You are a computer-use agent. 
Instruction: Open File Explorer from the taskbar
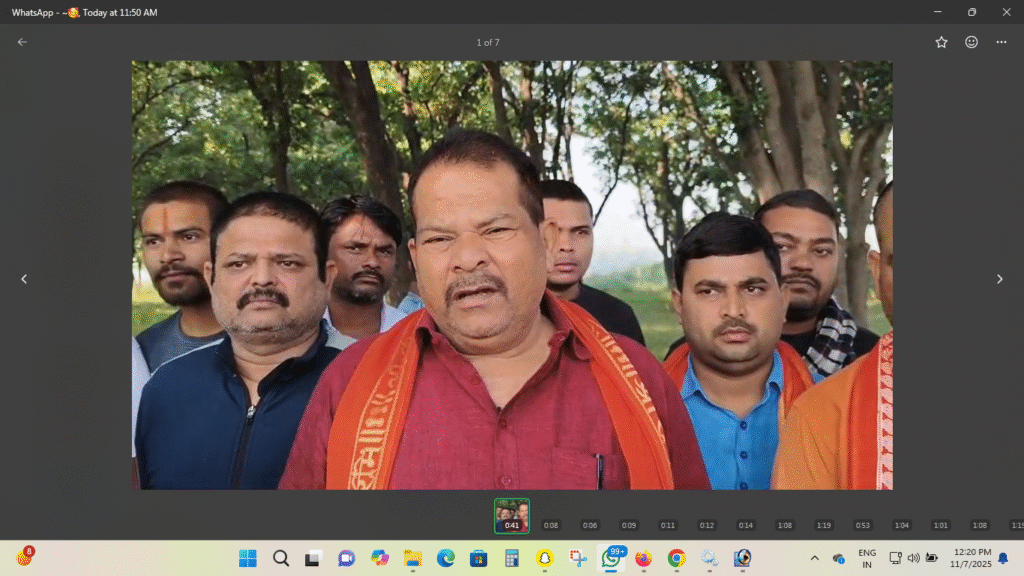pyautogui.click(x=413, y=558)
